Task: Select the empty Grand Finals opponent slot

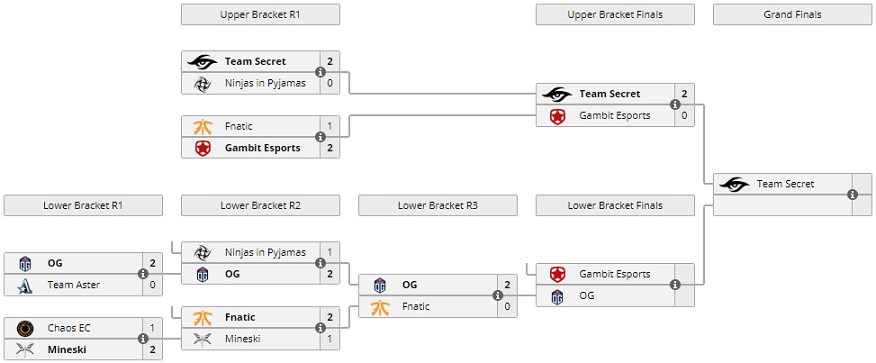Action: (782, 205)
